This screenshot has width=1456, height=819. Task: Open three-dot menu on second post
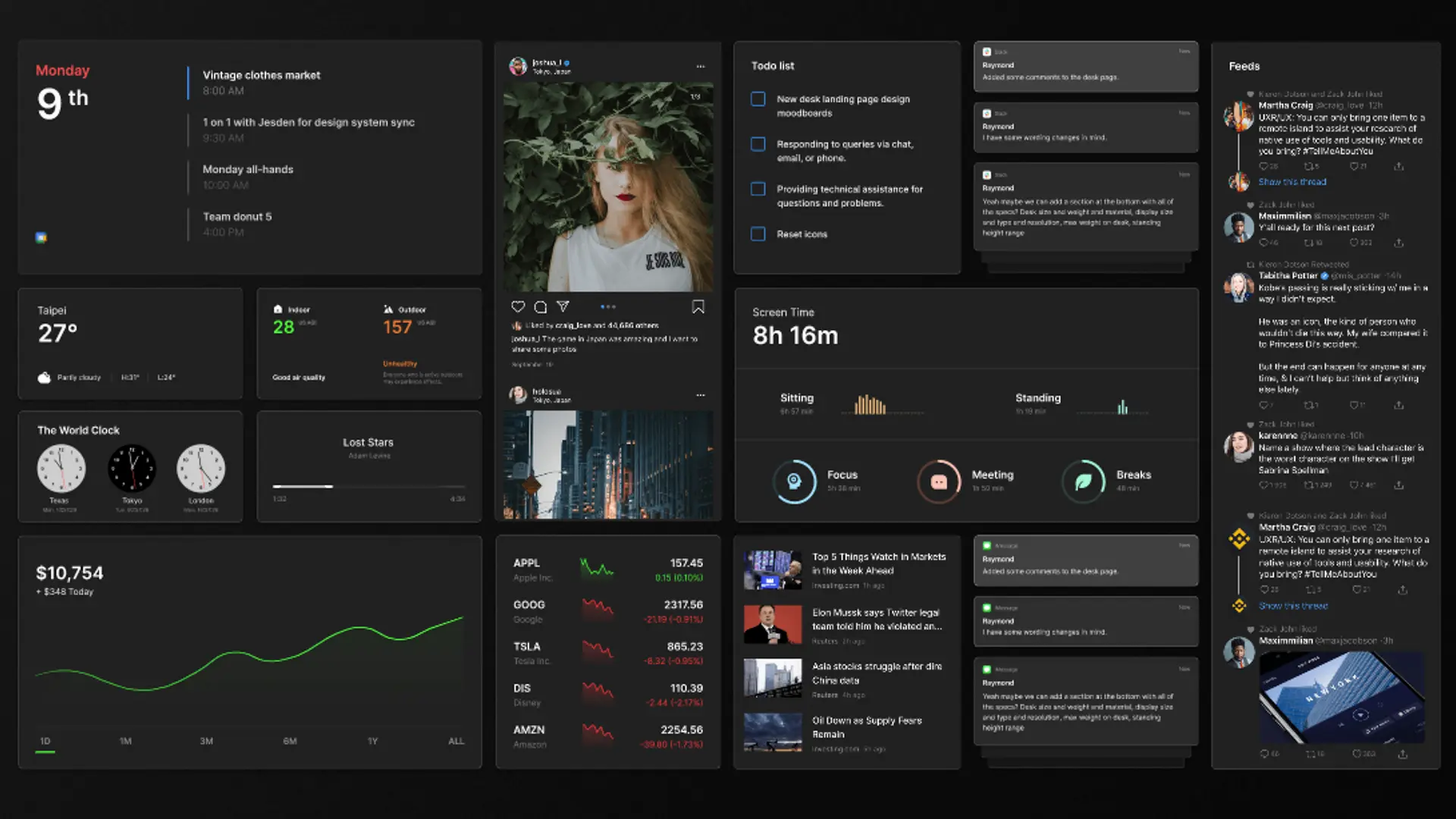pos(701,395)
